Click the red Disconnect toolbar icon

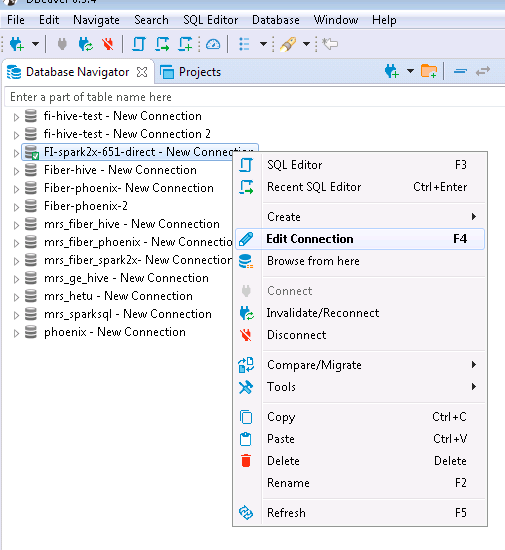click(x=108, y=44)
